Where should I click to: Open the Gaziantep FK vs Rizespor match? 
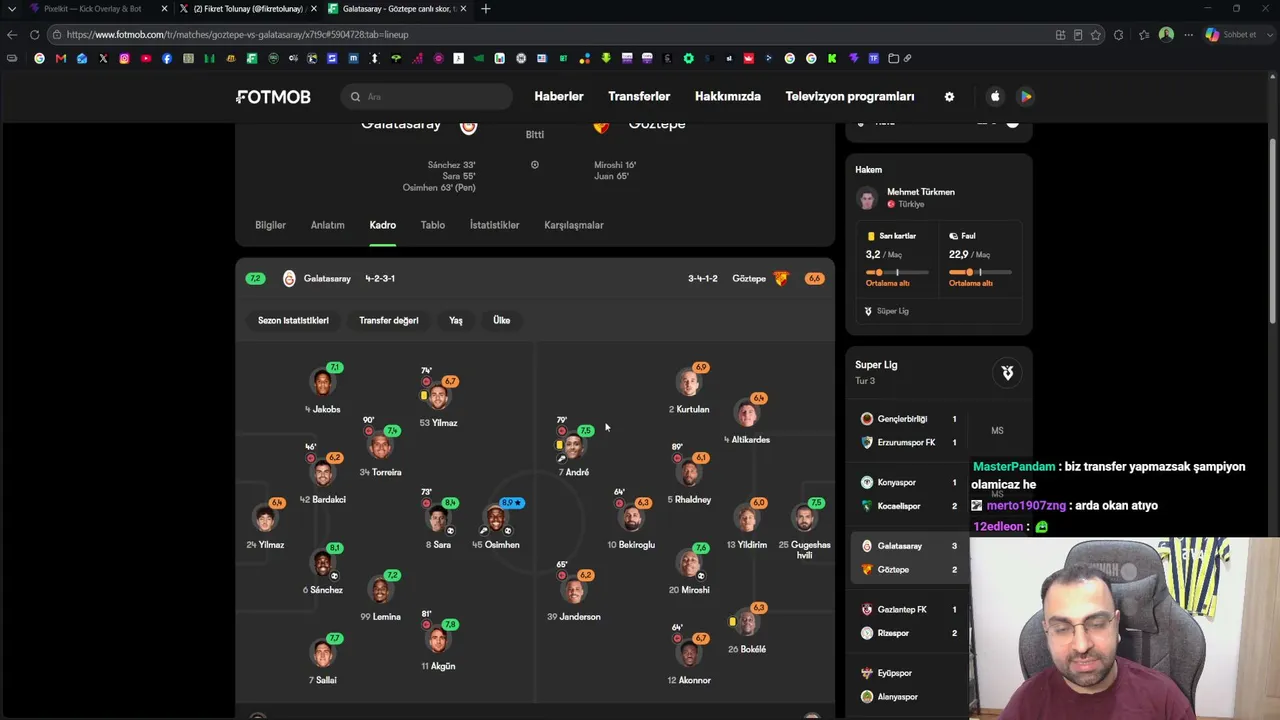point(909,621)
